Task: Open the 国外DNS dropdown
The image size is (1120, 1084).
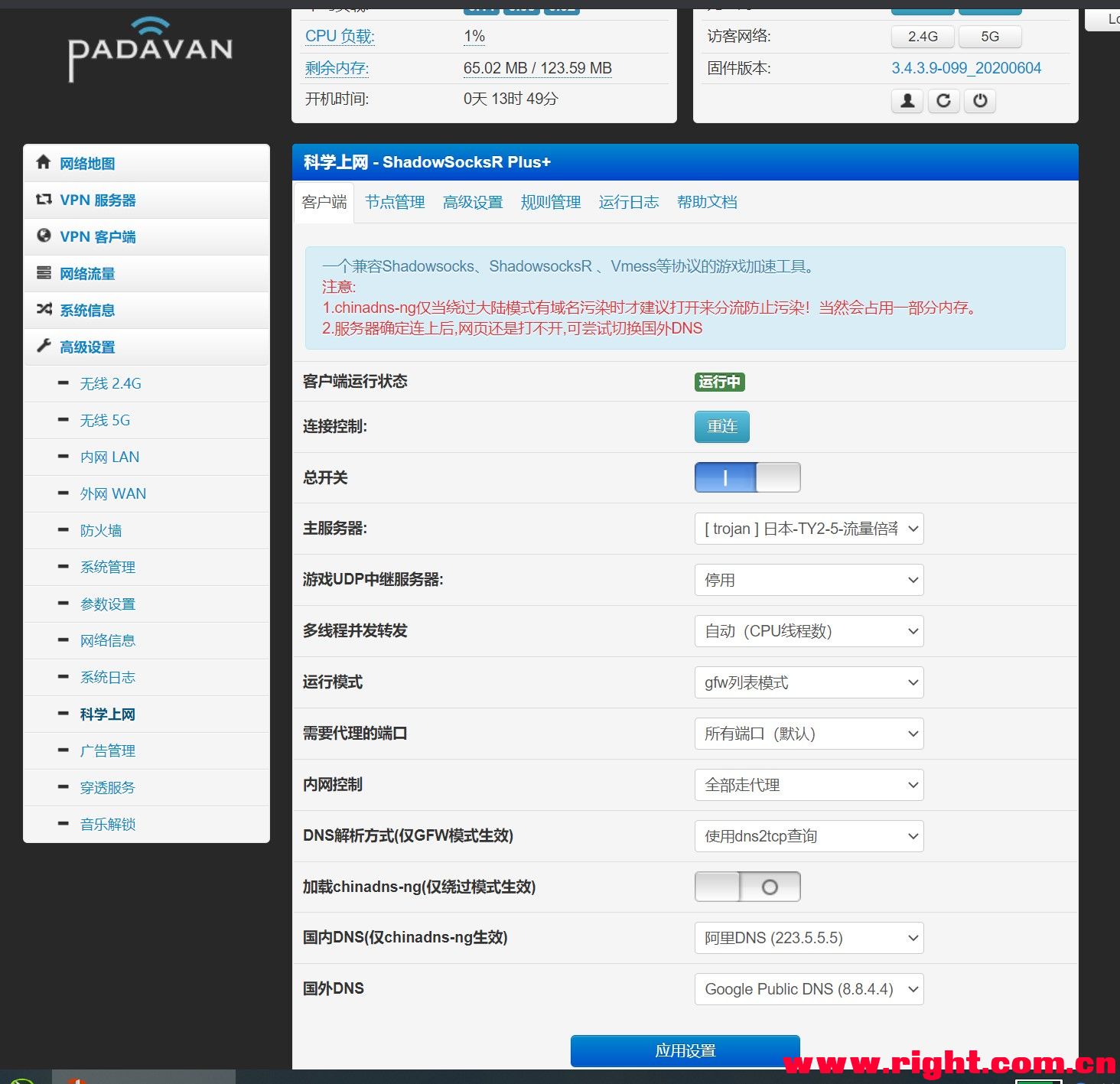Action: [x=809, y=989]
